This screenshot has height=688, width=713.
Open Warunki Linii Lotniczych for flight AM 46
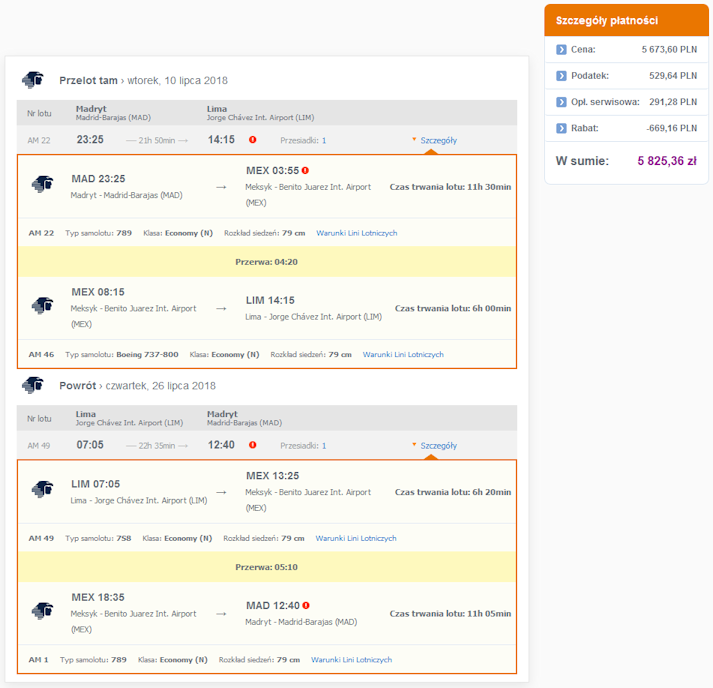click(x=403, y=354)
